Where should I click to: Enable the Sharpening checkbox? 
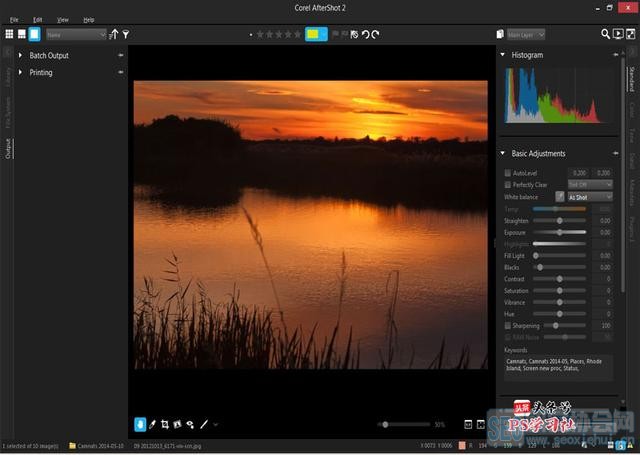point(507,326)
